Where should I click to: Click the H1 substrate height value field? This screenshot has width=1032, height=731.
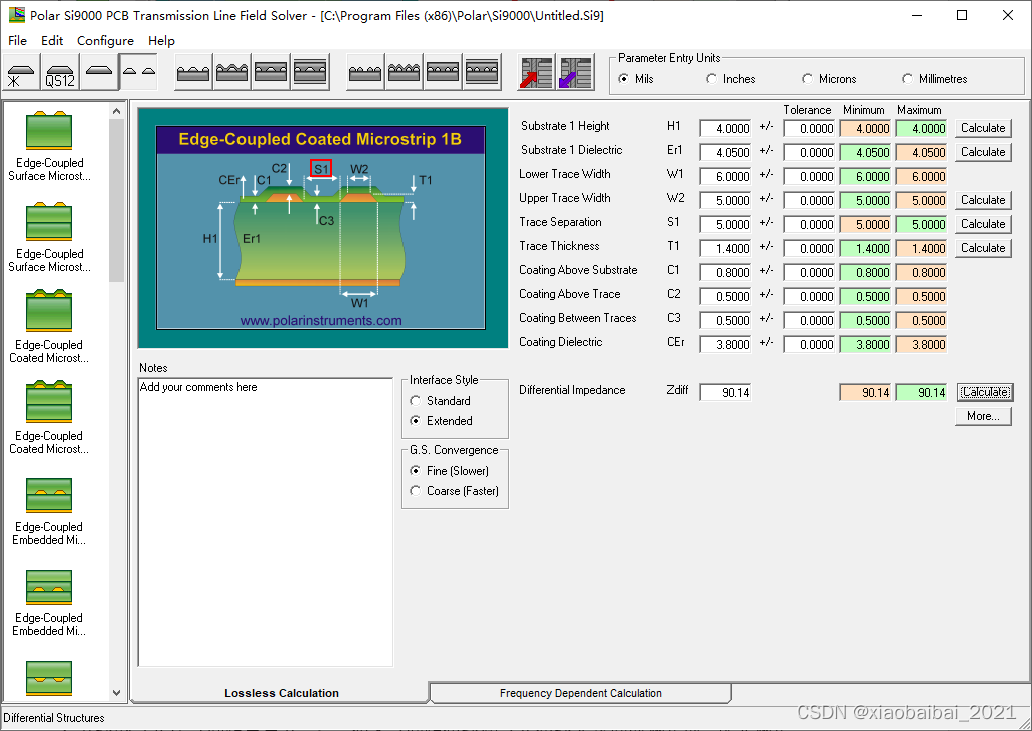(725, 128)
